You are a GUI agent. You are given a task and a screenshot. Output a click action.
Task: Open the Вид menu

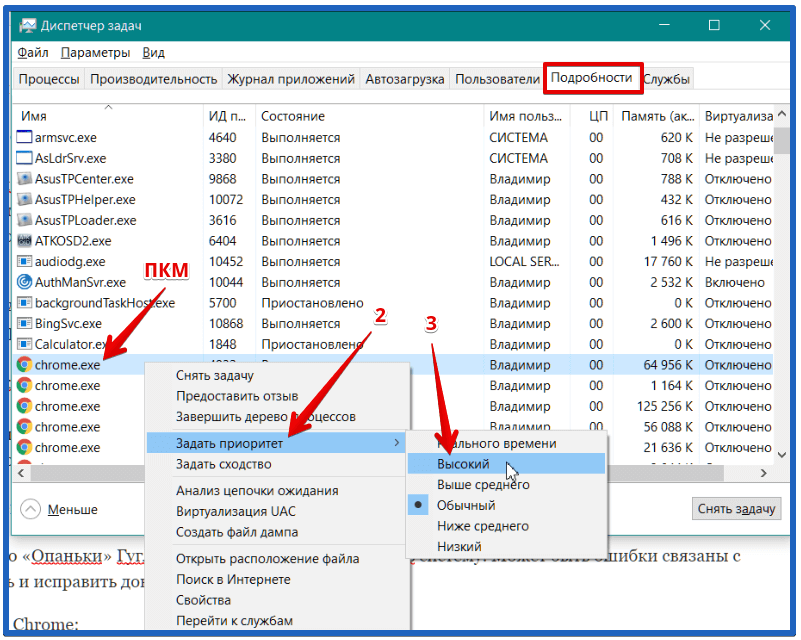pyautogui.click(x=153, y=53)
